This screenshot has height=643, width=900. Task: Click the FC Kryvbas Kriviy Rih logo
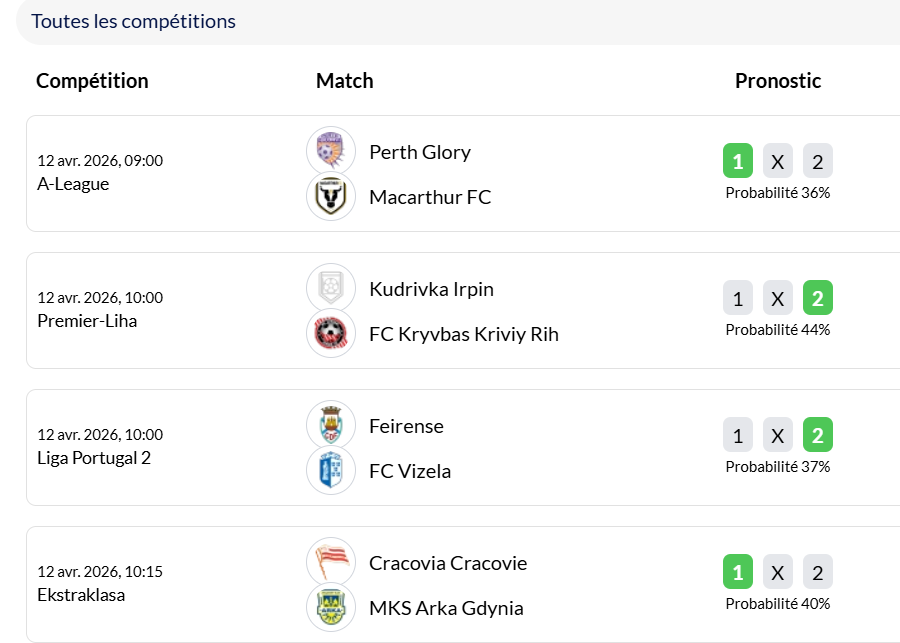[x=331, y=333]
